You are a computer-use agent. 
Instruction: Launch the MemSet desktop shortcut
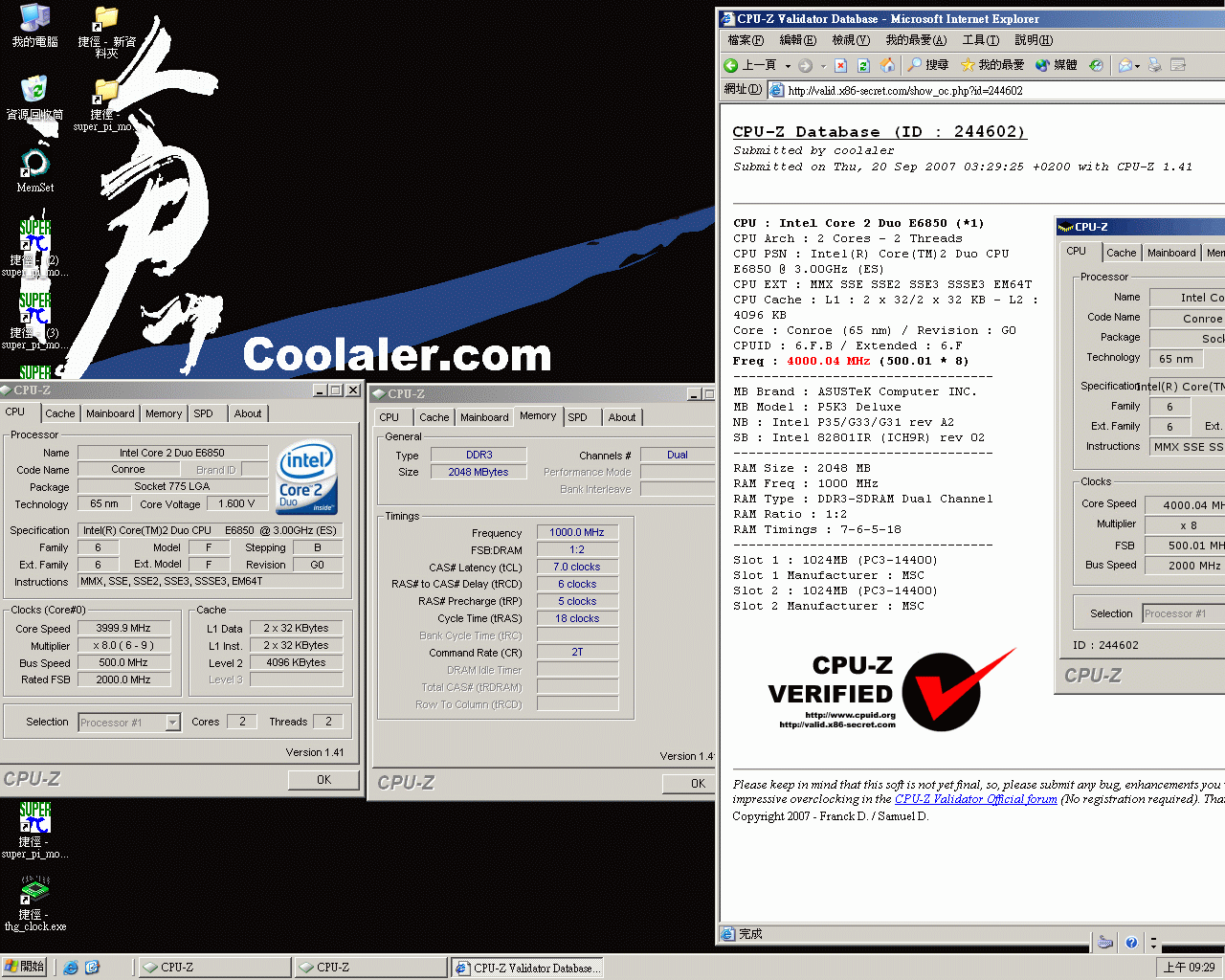(x=34, y=170)
